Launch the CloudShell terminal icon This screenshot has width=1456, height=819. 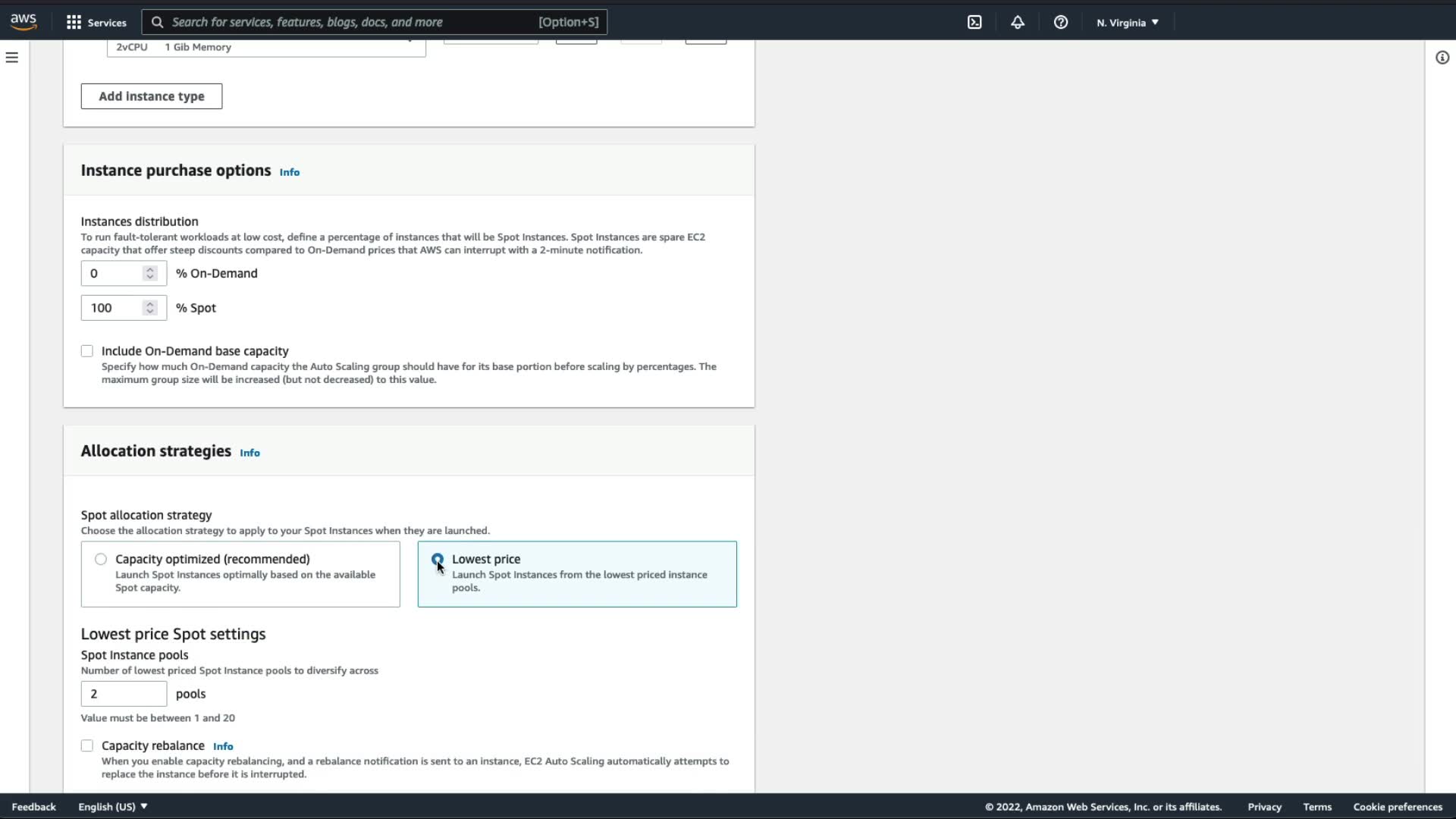click(x=974, y=22)
